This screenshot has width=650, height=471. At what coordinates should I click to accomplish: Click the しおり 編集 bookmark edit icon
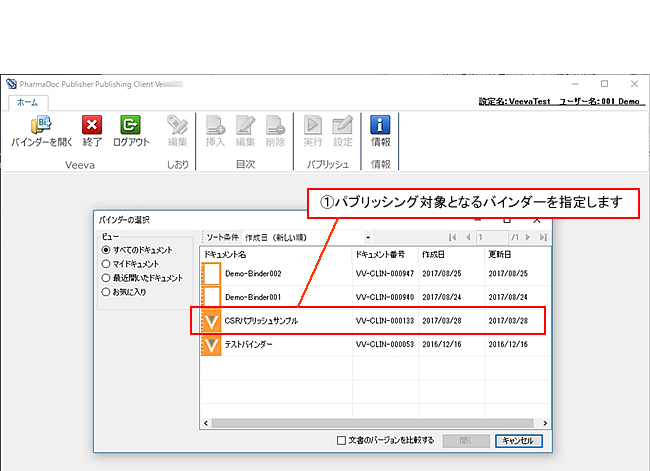tap(177, 125)
